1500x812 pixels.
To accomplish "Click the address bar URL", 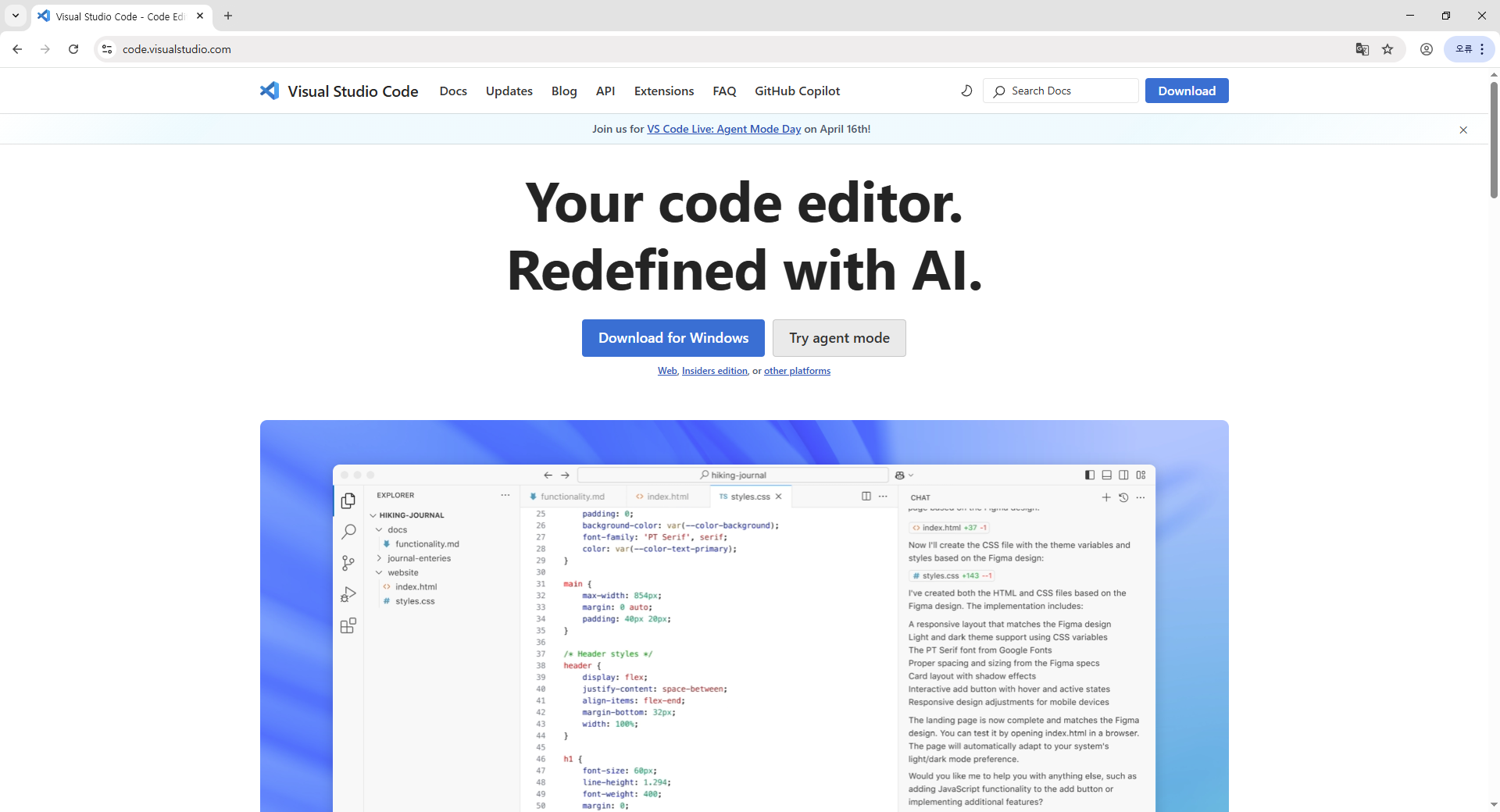I will pos(177,49).
